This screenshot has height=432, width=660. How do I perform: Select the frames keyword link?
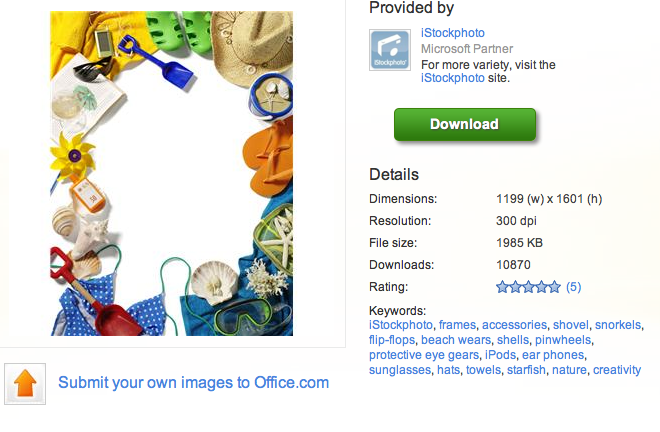[457, 325]
